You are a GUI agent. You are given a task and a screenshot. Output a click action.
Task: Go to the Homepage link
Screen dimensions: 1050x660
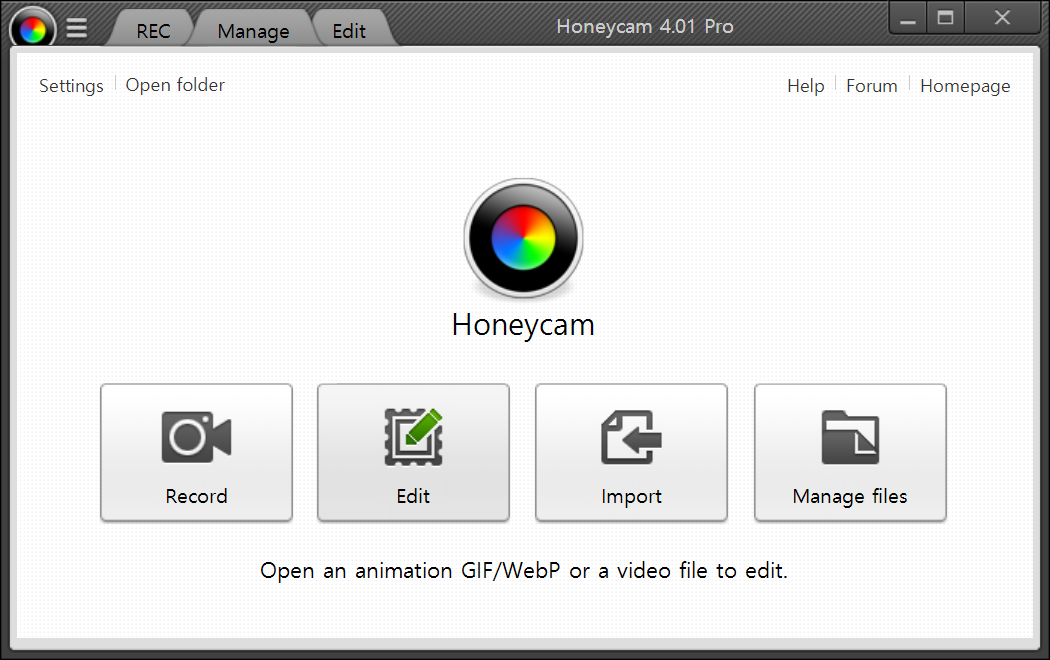[965, 86]
